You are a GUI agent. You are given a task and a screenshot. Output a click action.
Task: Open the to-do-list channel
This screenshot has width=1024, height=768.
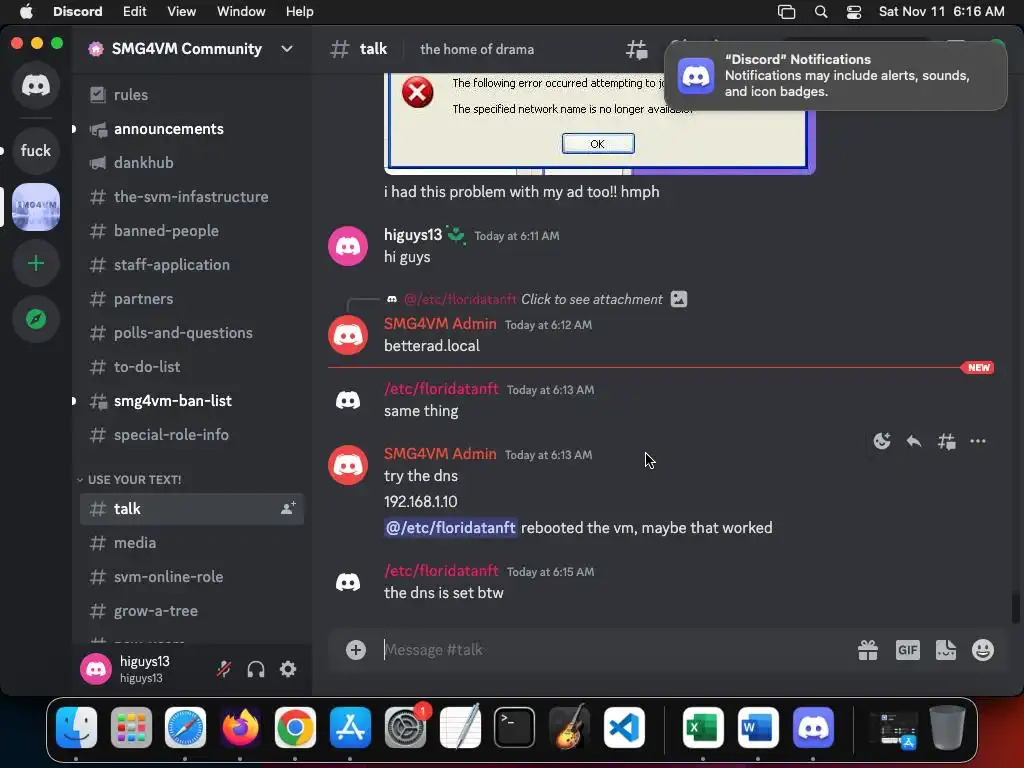[x=192, y=366]
